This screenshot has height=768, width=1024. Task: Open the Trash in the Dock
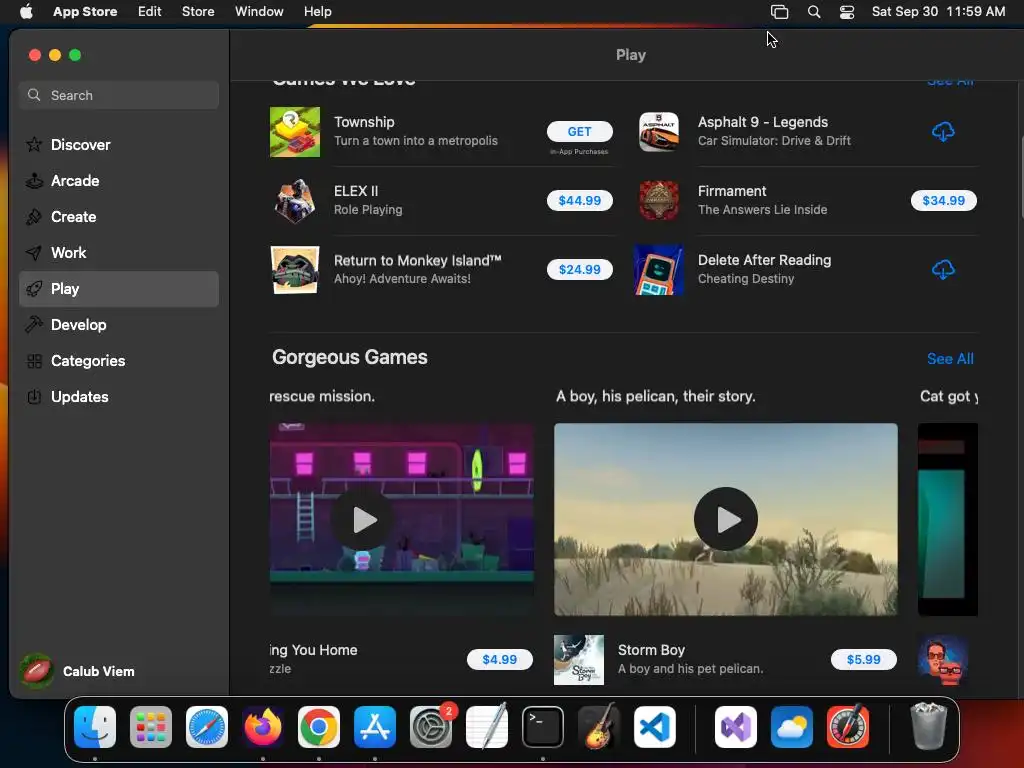tap(928, 727)
